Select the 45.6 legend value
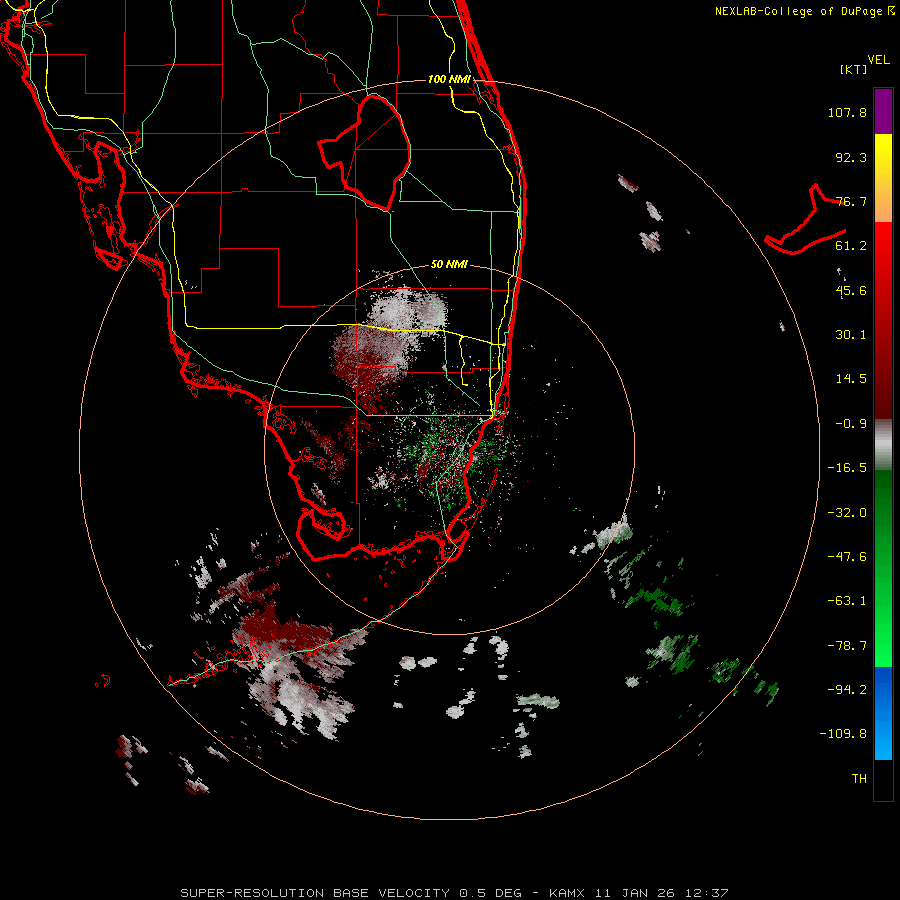Screen dimensions: 900x900 (x=851, y=290)
